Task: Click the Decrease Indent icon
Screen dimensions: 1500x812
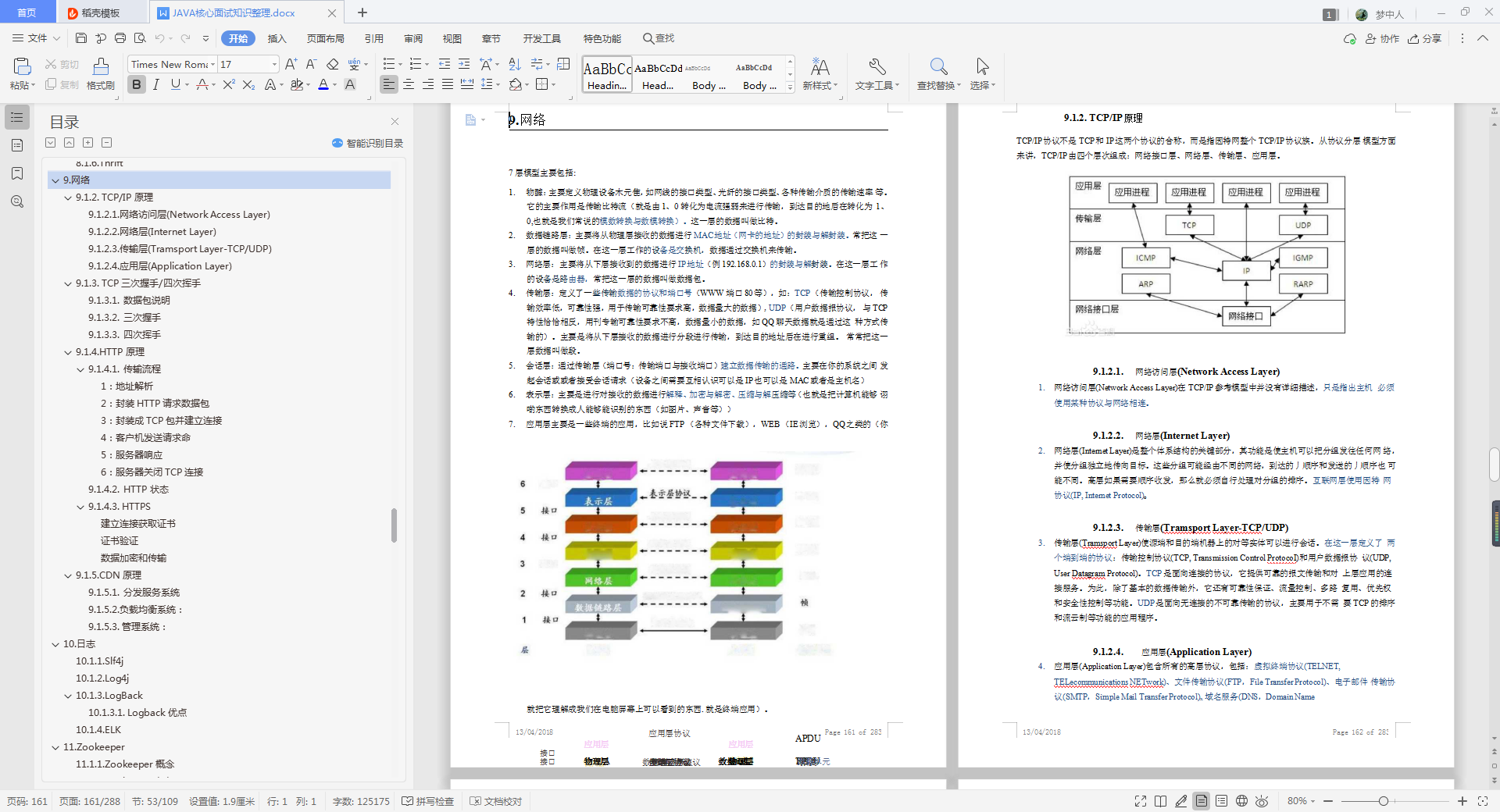Action: pyautogui.click(x=445, y=64)
